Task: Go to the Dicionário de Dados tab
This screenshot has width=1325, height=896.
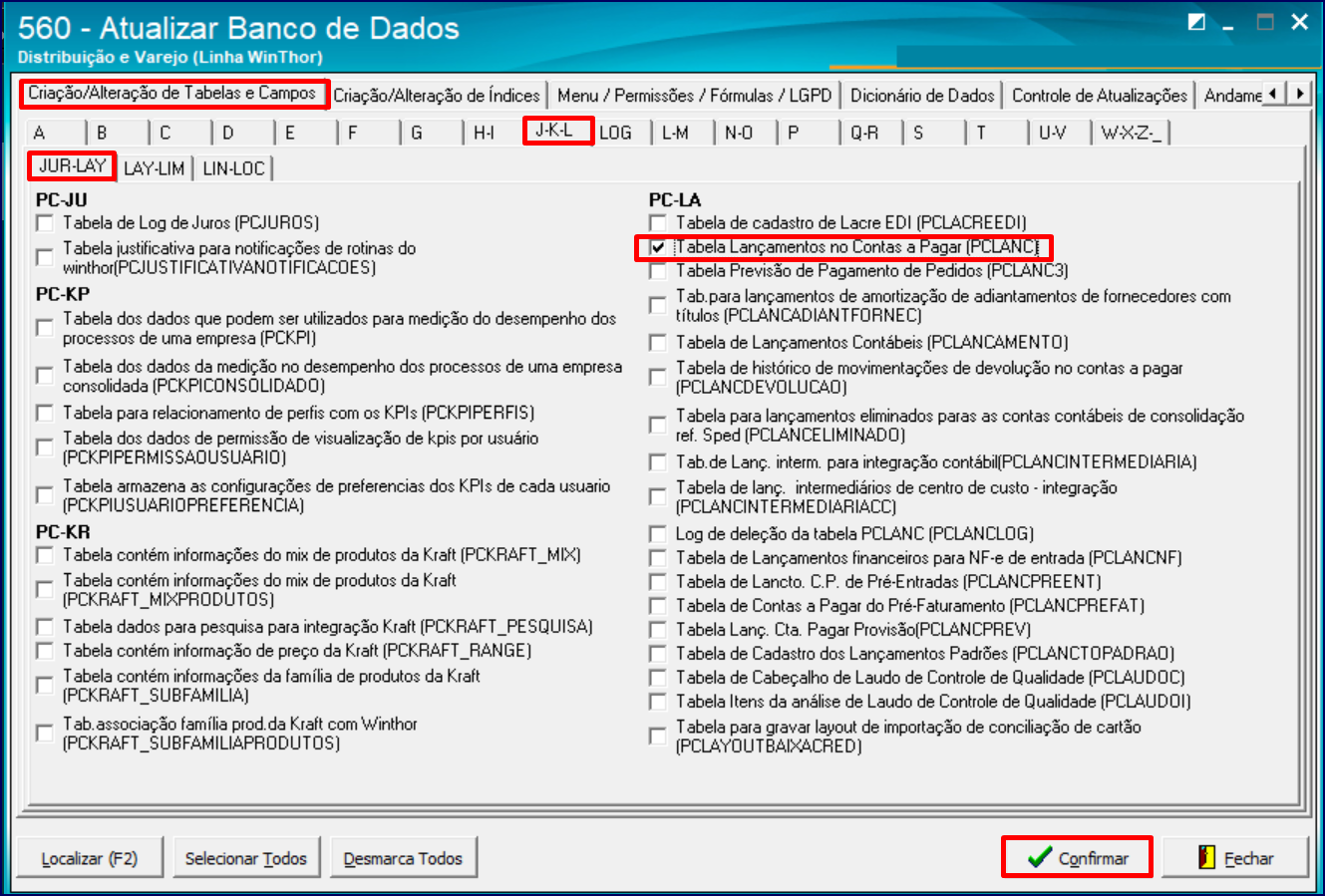Action: coord(922,96)
